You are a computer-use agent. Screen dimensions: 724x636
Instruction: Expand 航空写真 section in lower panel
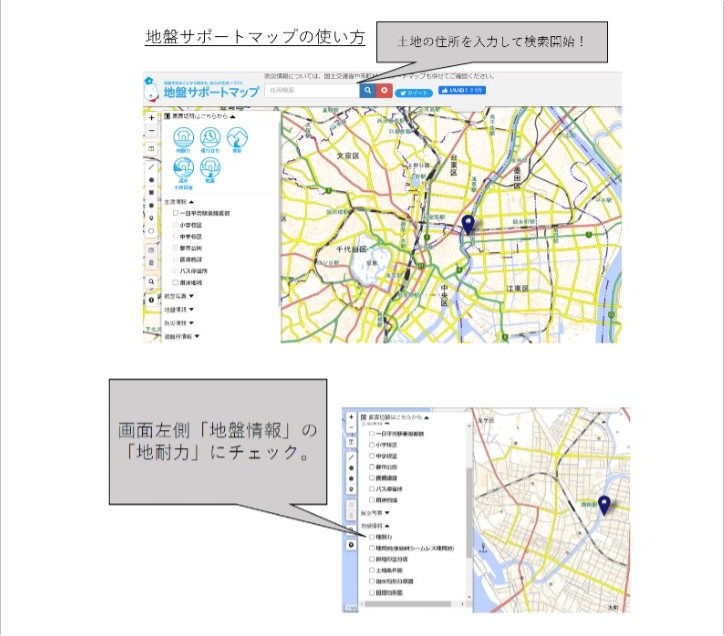[375, 513]
